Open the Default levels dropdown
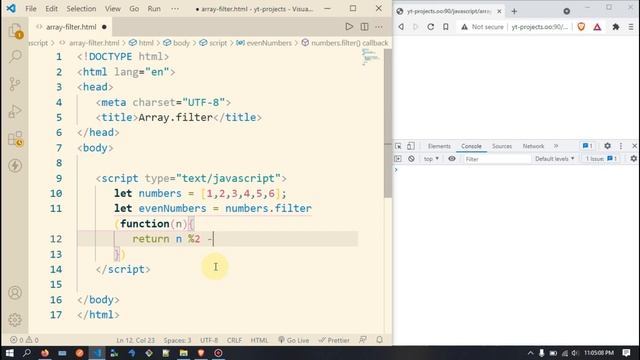The width and height of the screenshot is (640, 360). tap(554, 159)
